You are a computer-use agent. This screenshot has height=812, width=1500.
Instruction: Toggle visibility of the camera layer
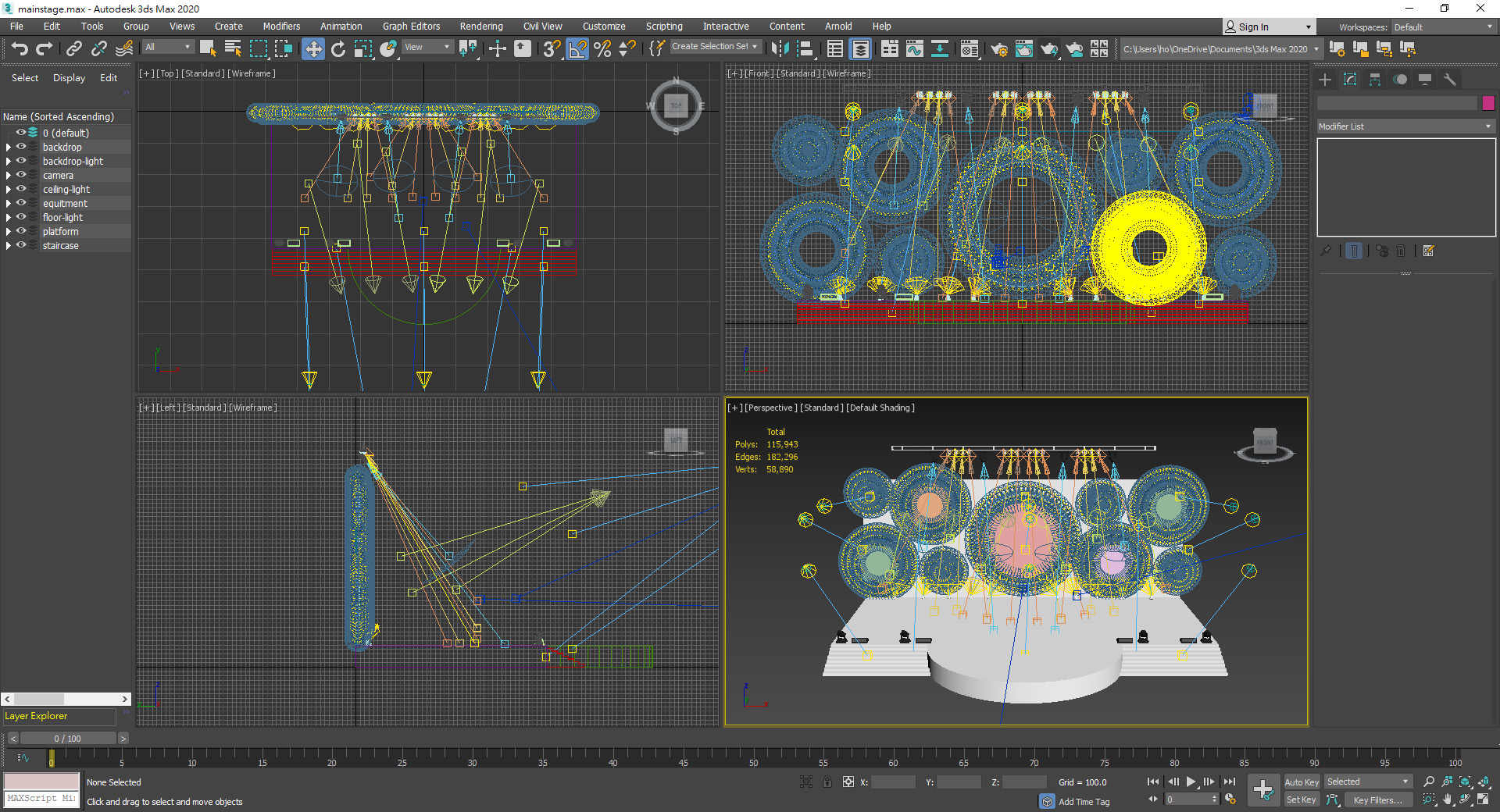point(21,175)
